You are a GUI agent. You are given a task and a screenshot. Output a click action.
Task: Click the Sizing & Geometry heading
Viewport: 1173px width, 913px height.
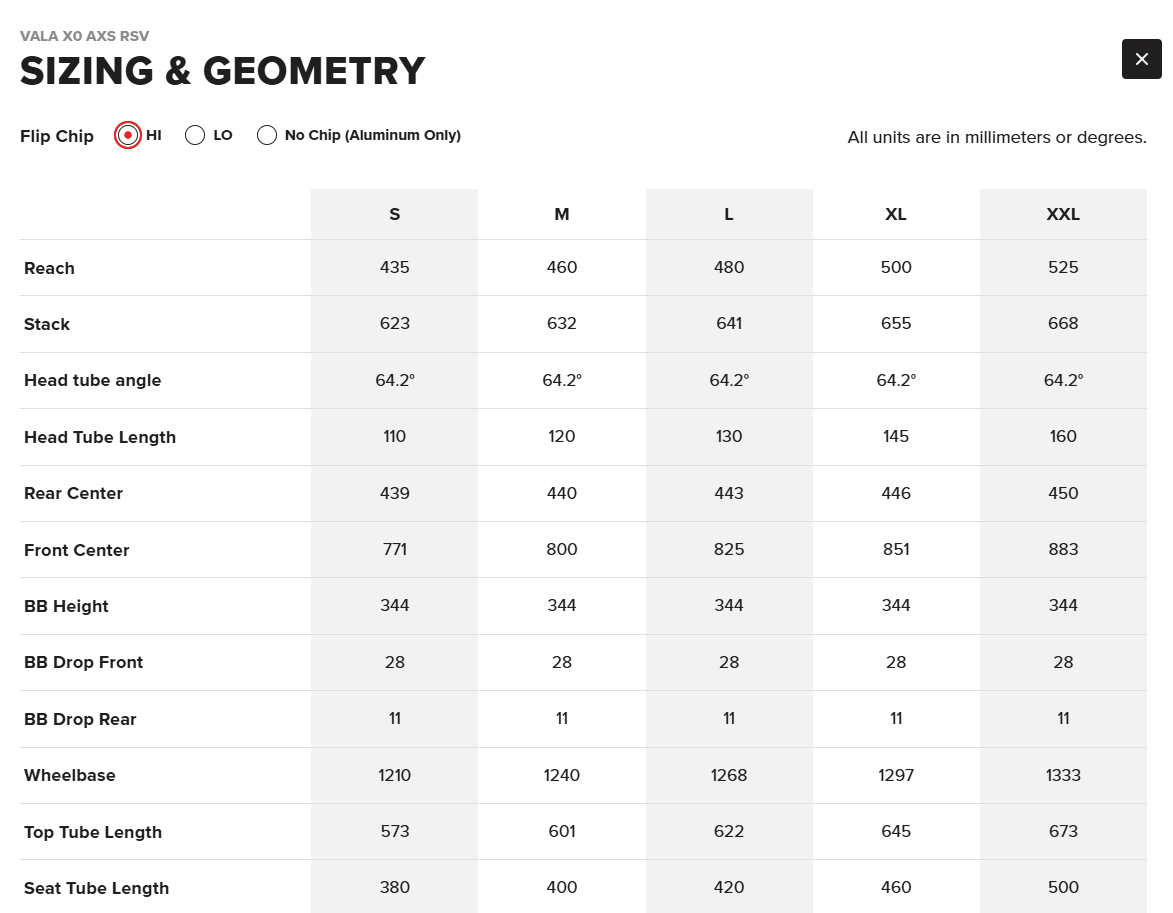point(222,71)
